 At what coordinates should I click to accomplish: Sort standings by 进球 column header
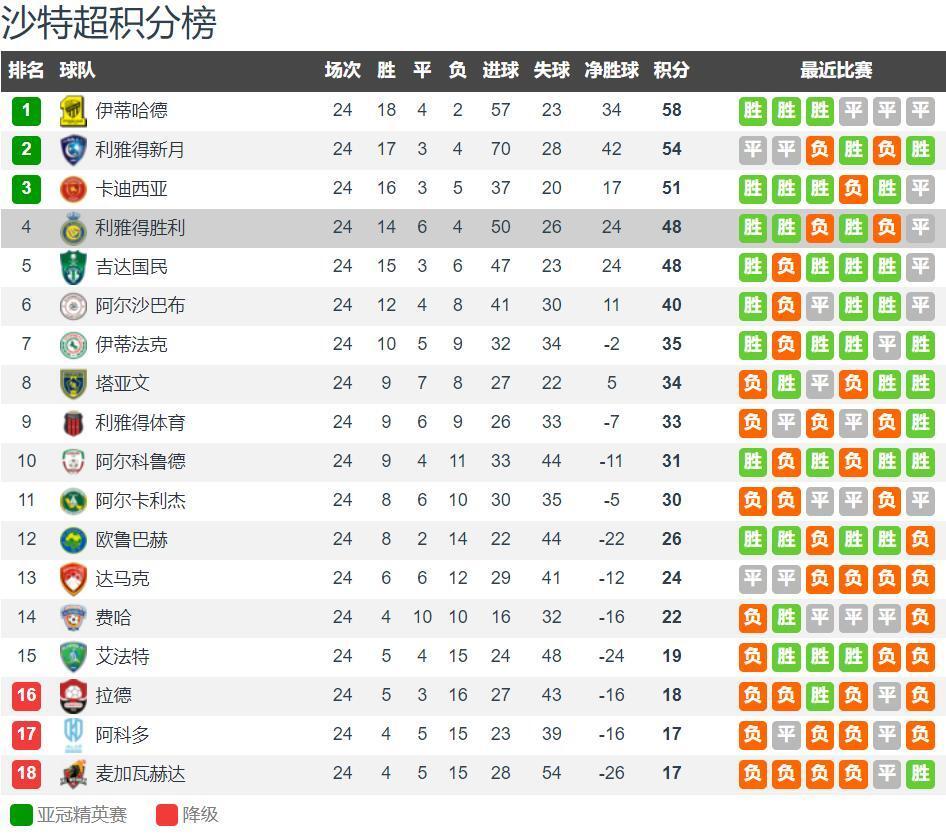point(500,70)
